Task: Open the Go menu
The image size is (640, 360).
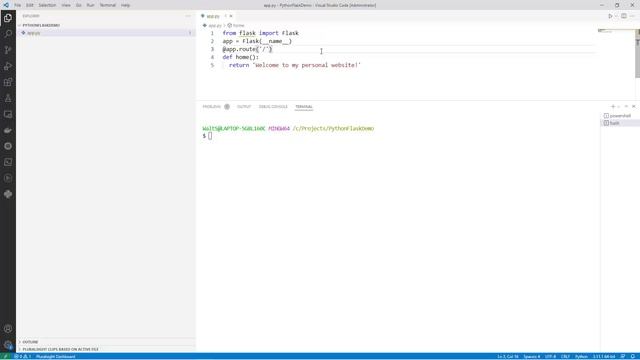Action: tap(78, 5)
